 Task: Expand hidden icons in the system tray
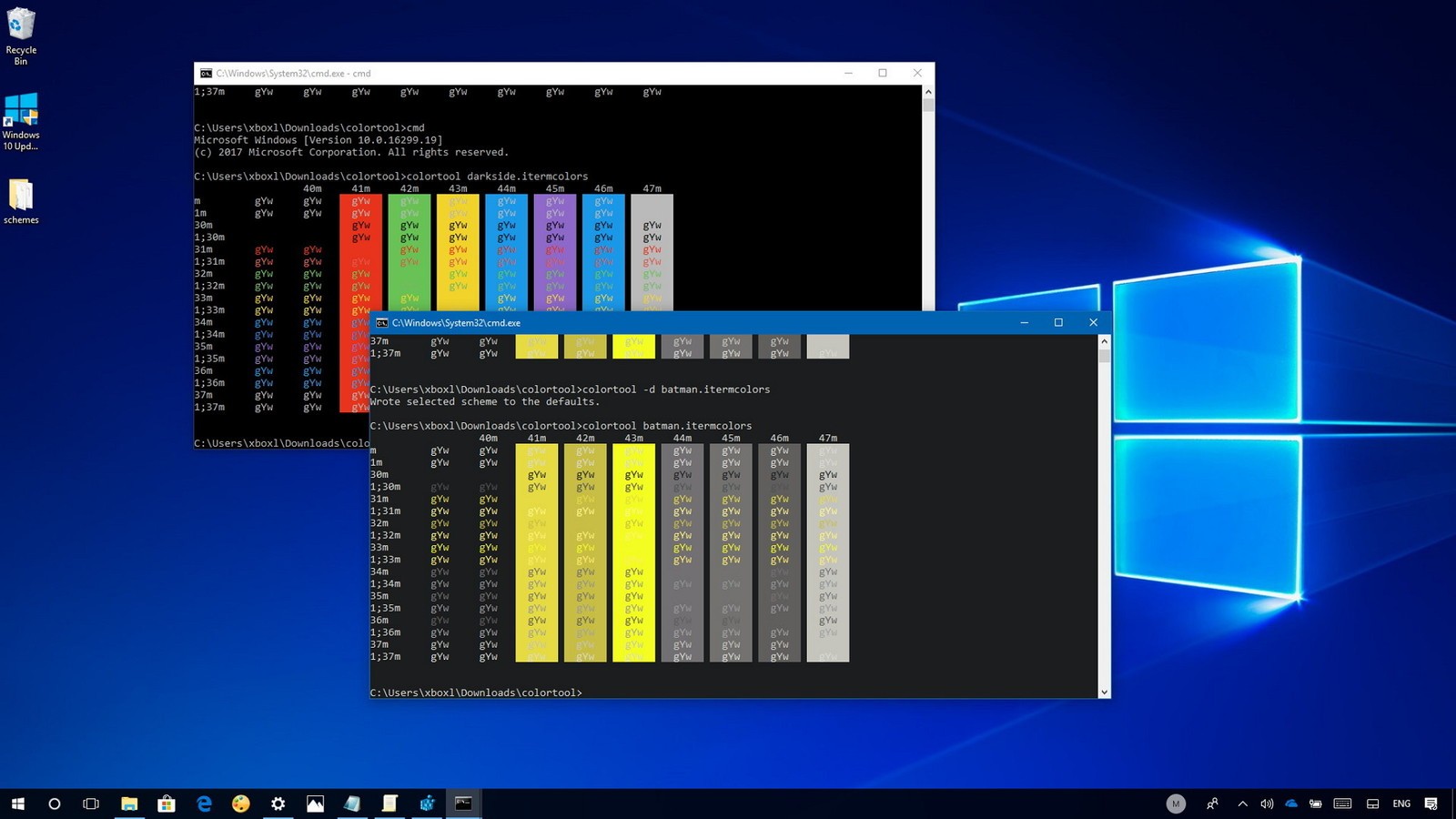coord(1242,804)
